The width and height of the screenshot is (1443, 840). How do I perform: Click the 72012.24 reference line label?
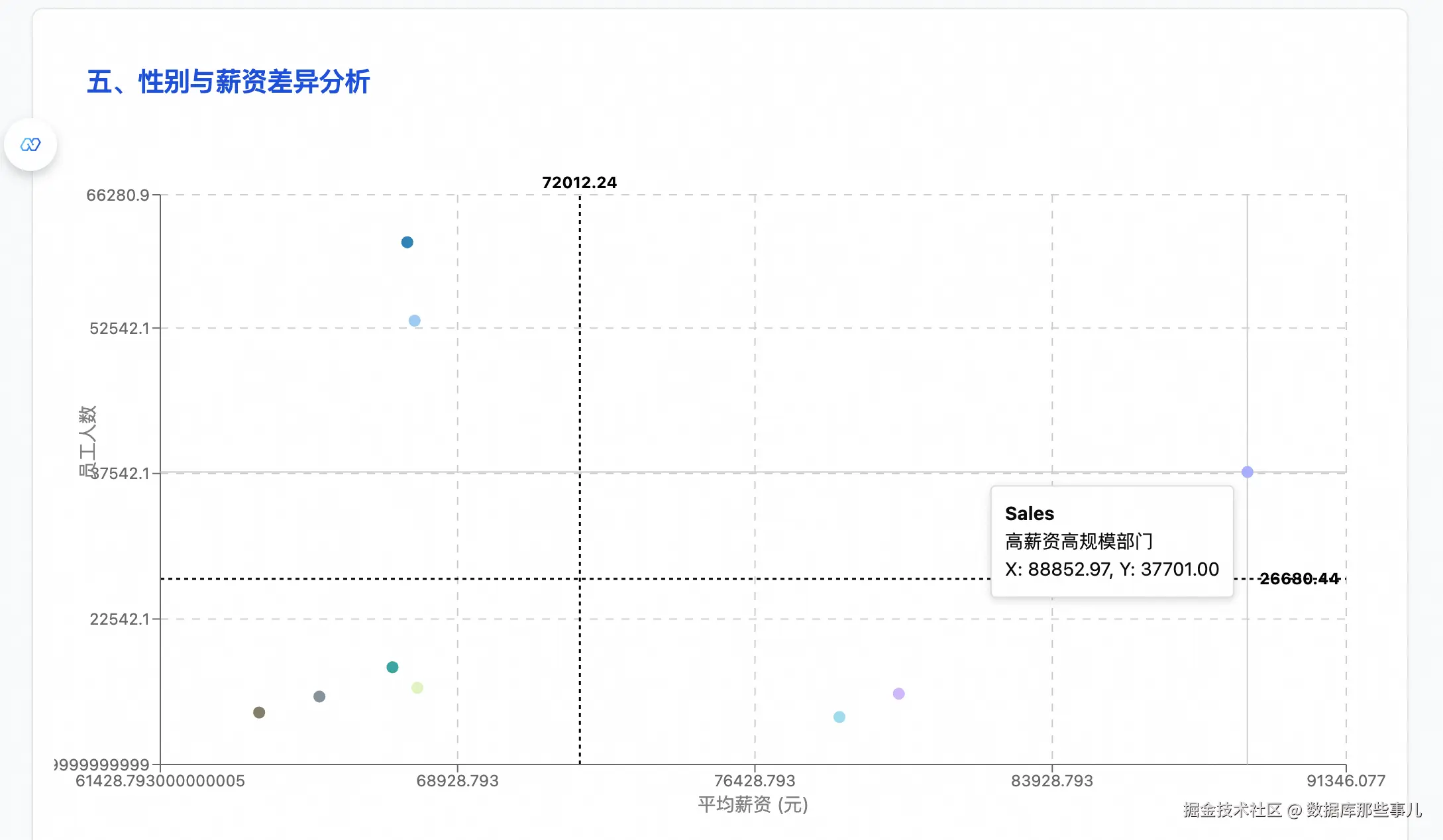click(579, 183)
